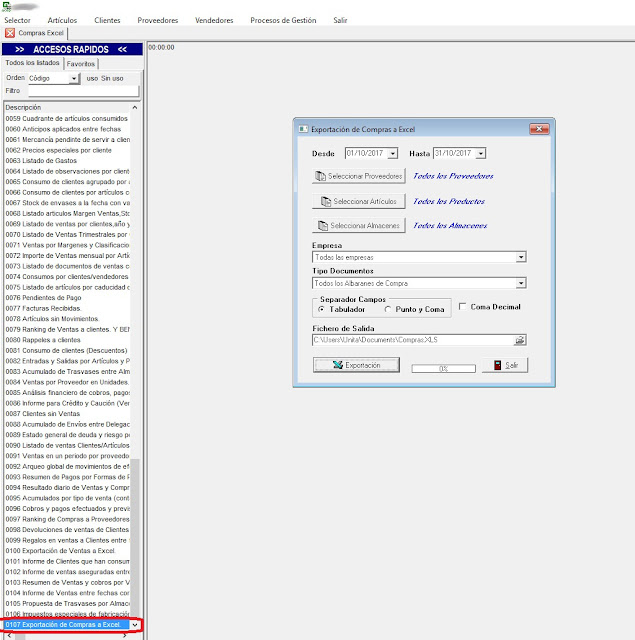Viewport: 635px width, 640px height.
Task: Select 0070 Listado de Ventas Trimestrales
Action: click(67, 235)
